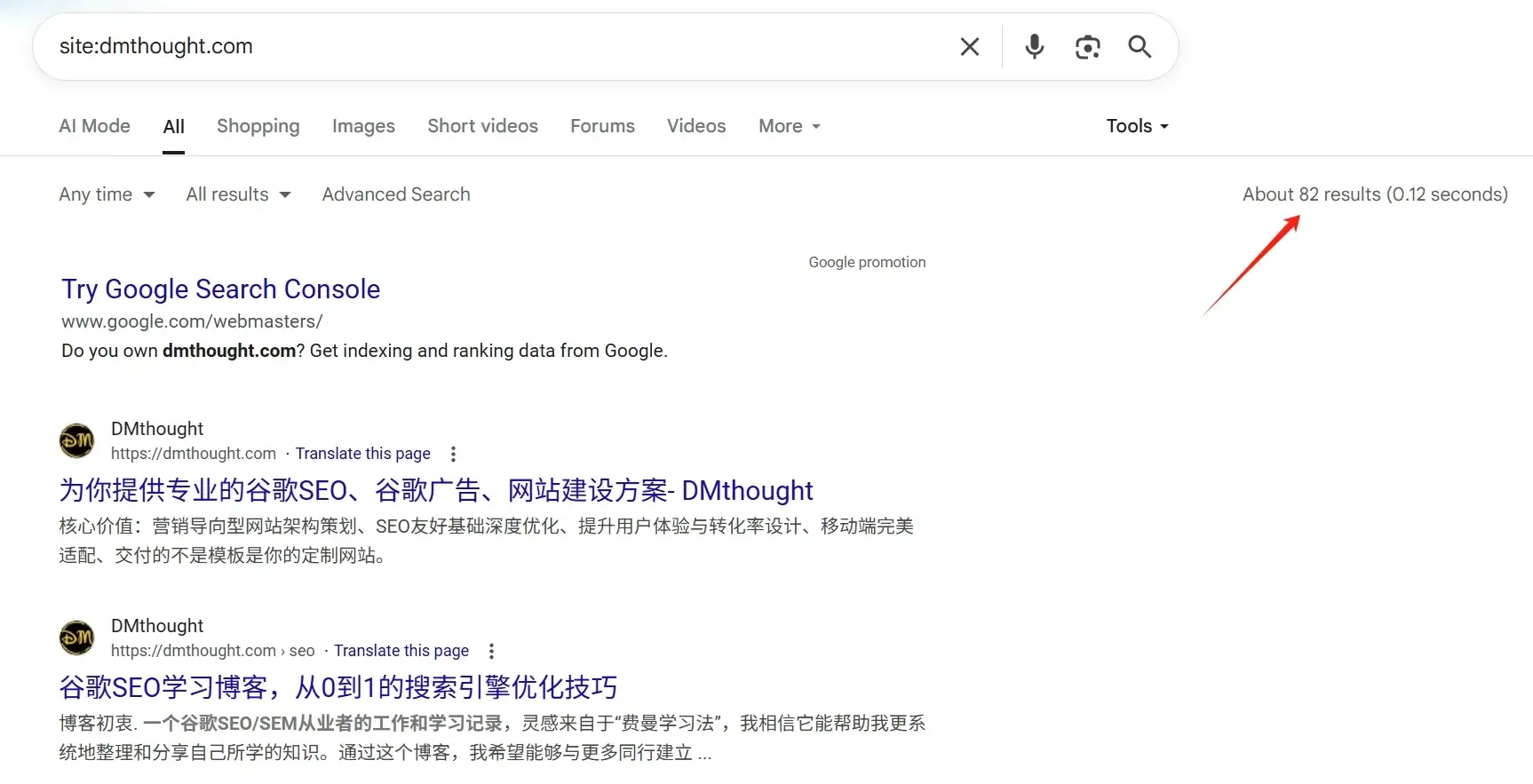
Task: Start voice search with microphone icon
Action: point(1034,46)
